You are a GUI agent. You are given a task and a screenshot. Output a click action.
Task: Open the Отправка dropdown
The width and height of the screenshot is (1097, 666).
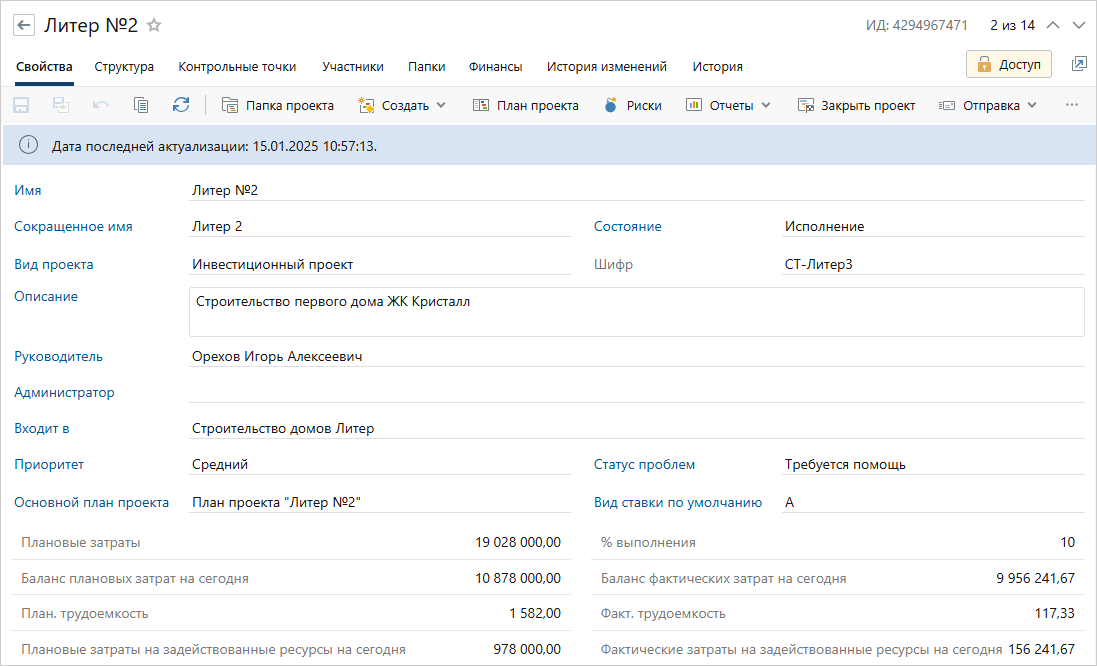point(988,105)
